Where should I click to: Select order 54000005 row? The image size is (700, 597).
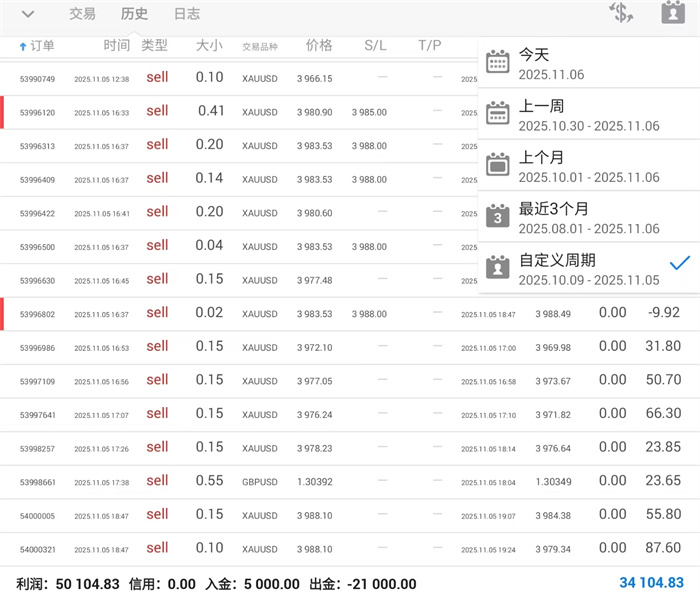pos(350,515)
